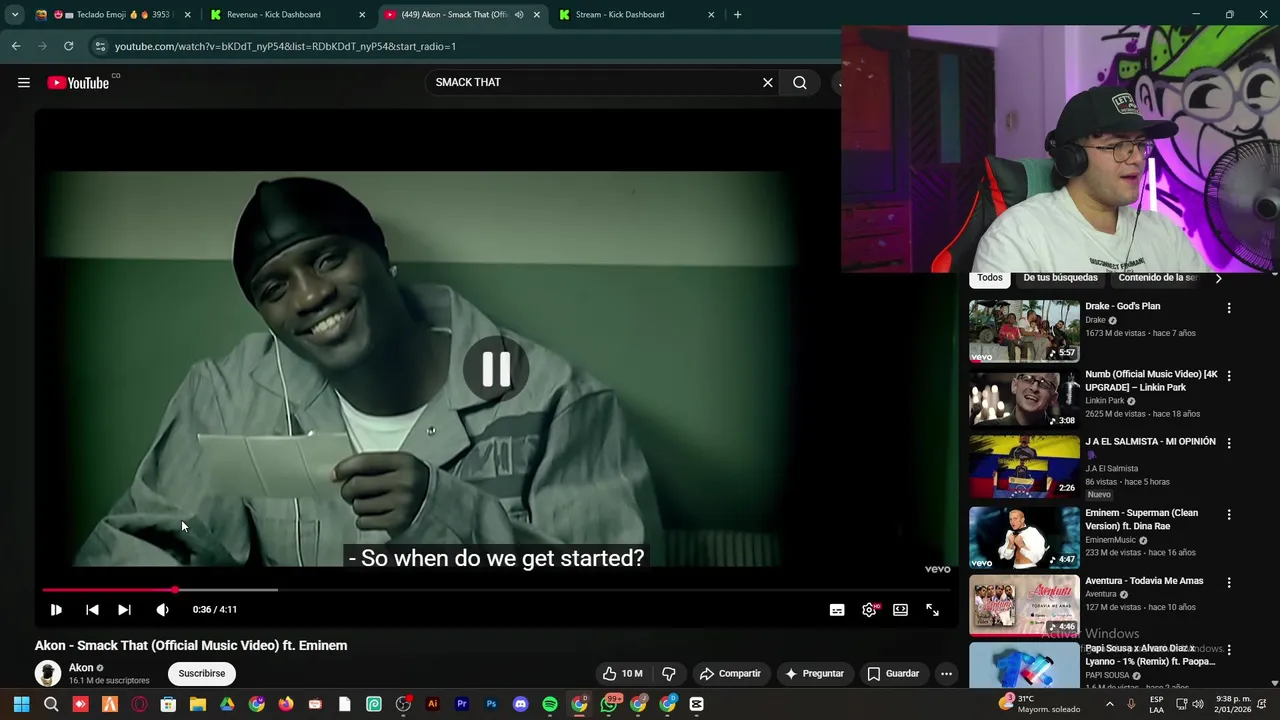Open the tab search dropdown arrow
Viewport: 1280px width, 720px height.
pyautogui.click(x=15, y=15)
